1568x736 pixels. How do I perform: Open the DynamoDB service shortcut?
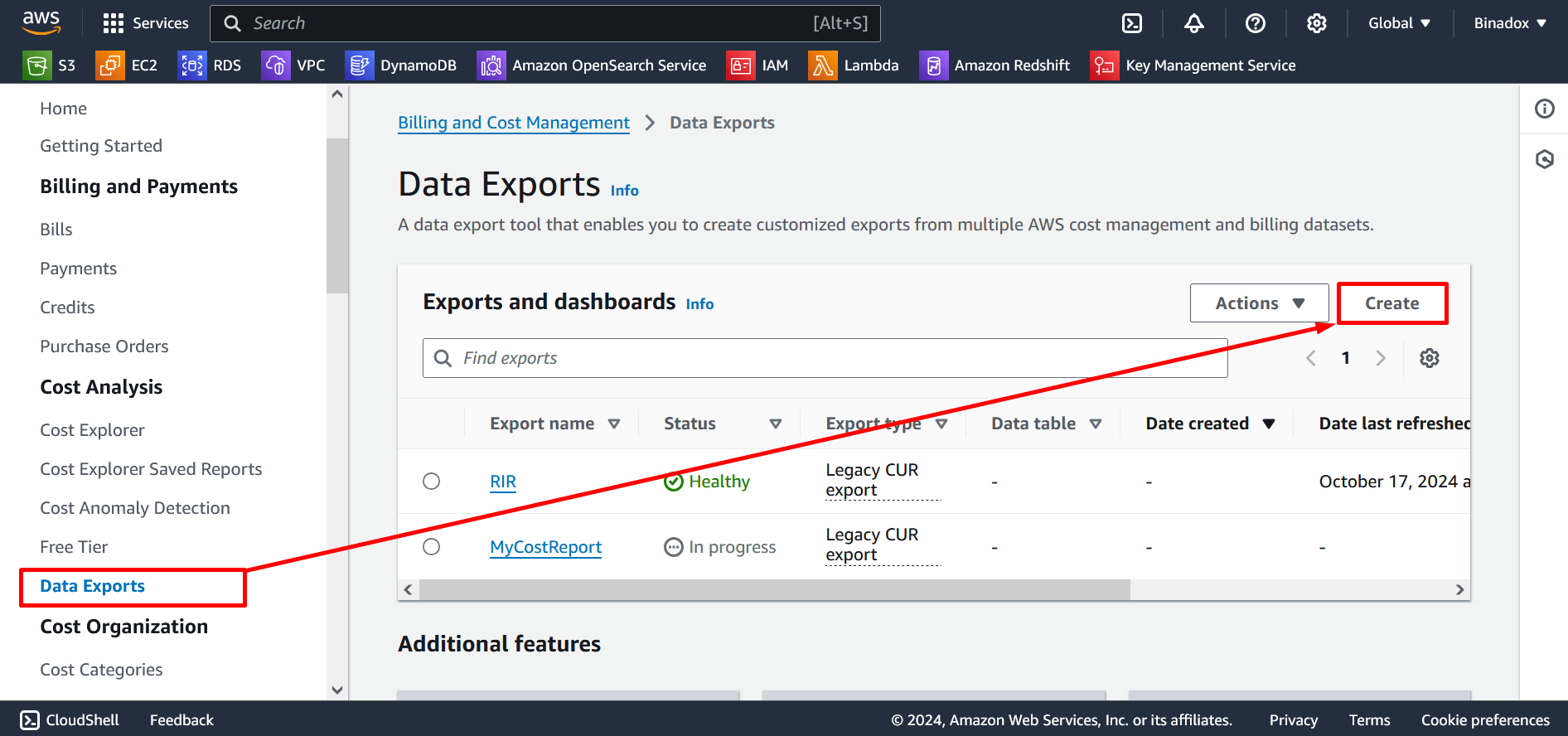pos(401,65)
